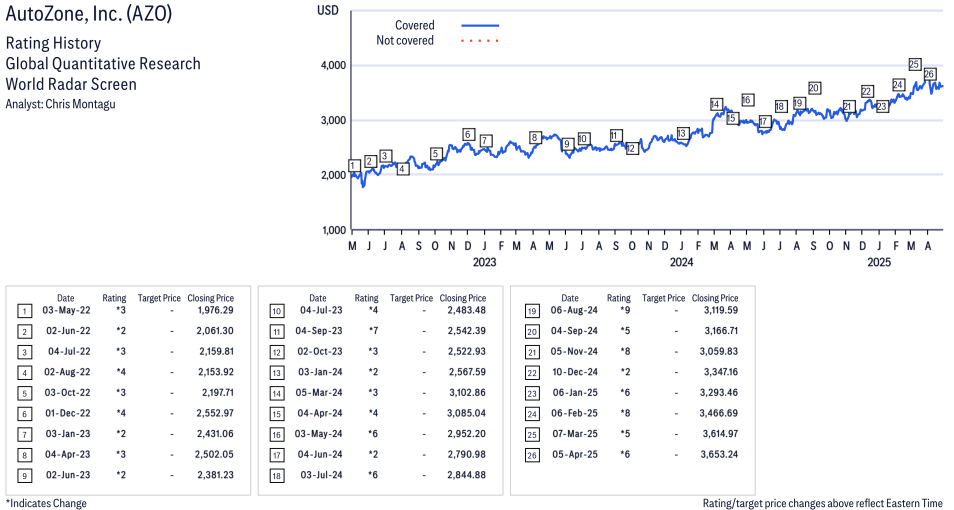Click the table index box 1
Screen dimensions: 954x510
click(x=24, y=312)
